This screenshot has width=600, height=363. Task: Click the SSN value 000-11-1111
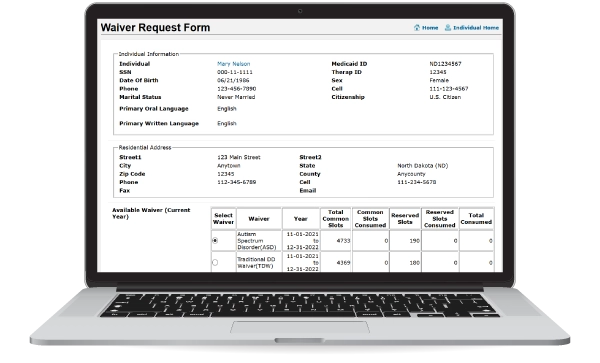point(235,72)
